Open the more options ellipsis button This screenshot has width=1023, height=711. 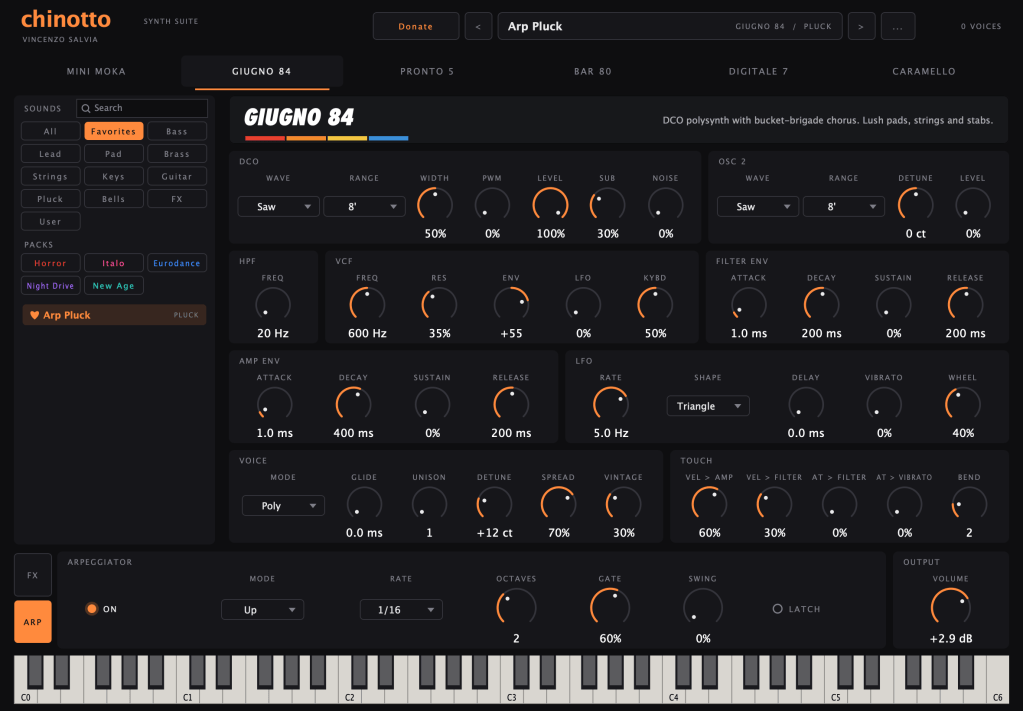point(898,27)
